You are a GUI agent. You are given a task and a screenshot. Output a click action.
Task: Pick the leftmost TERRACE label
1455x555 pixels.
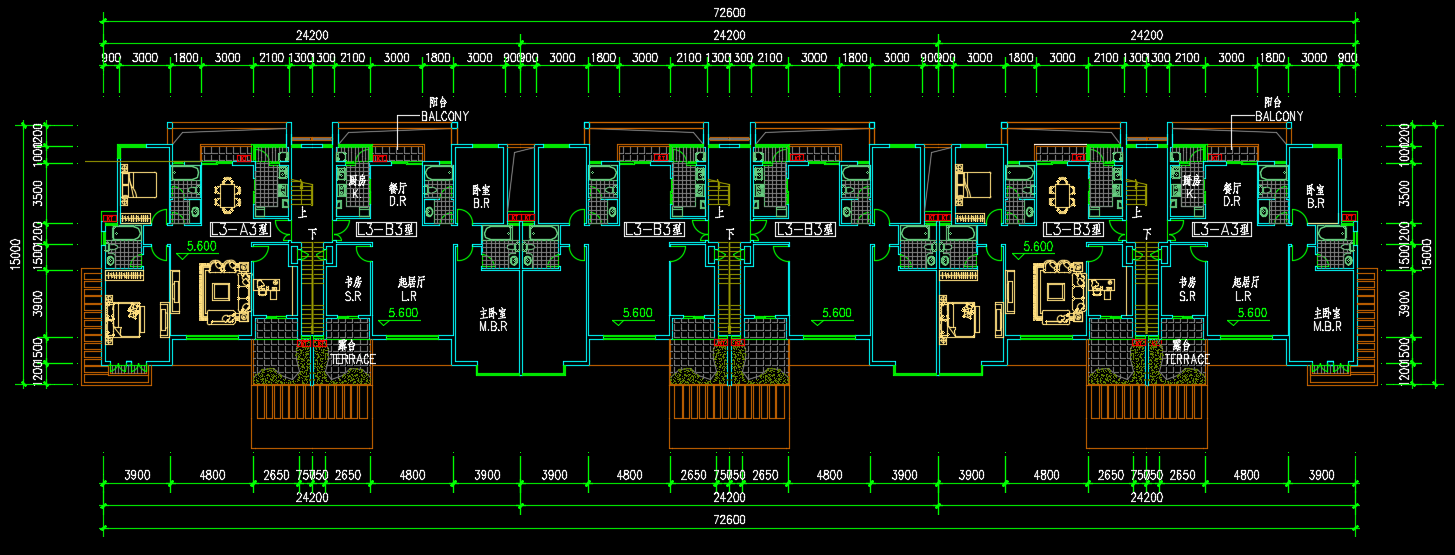pos(353,358)
